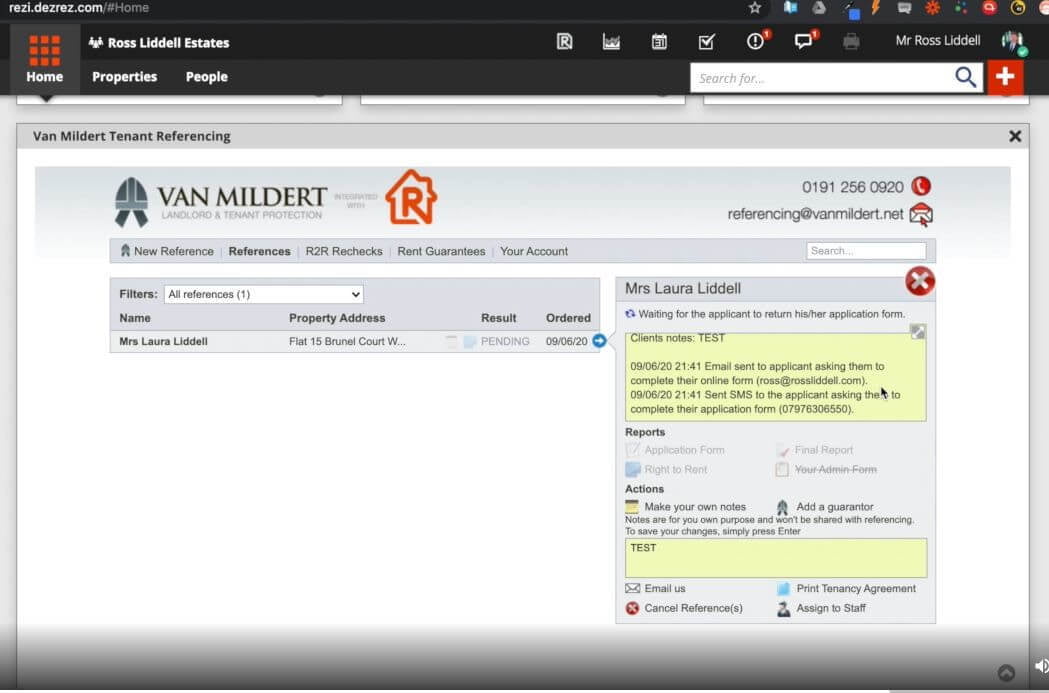Click the Final Report icon

point(782,450)
